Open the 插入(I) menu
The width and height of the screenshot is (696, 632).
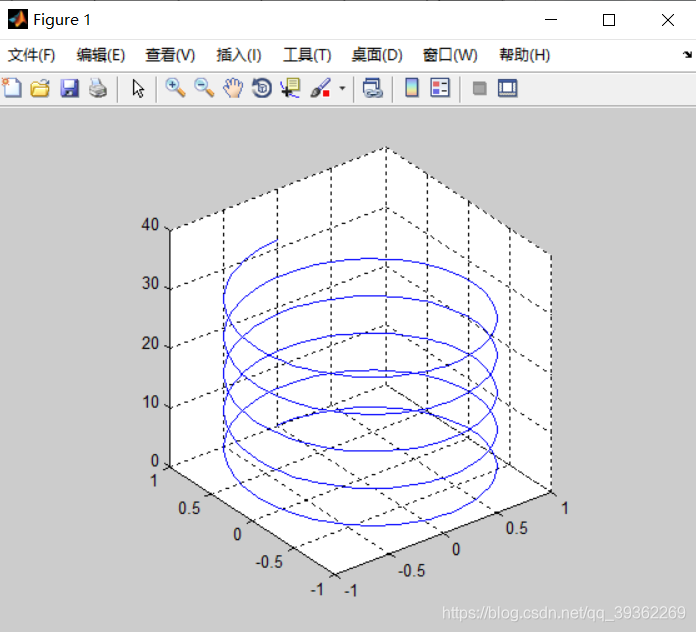click(x=239, y=55)
